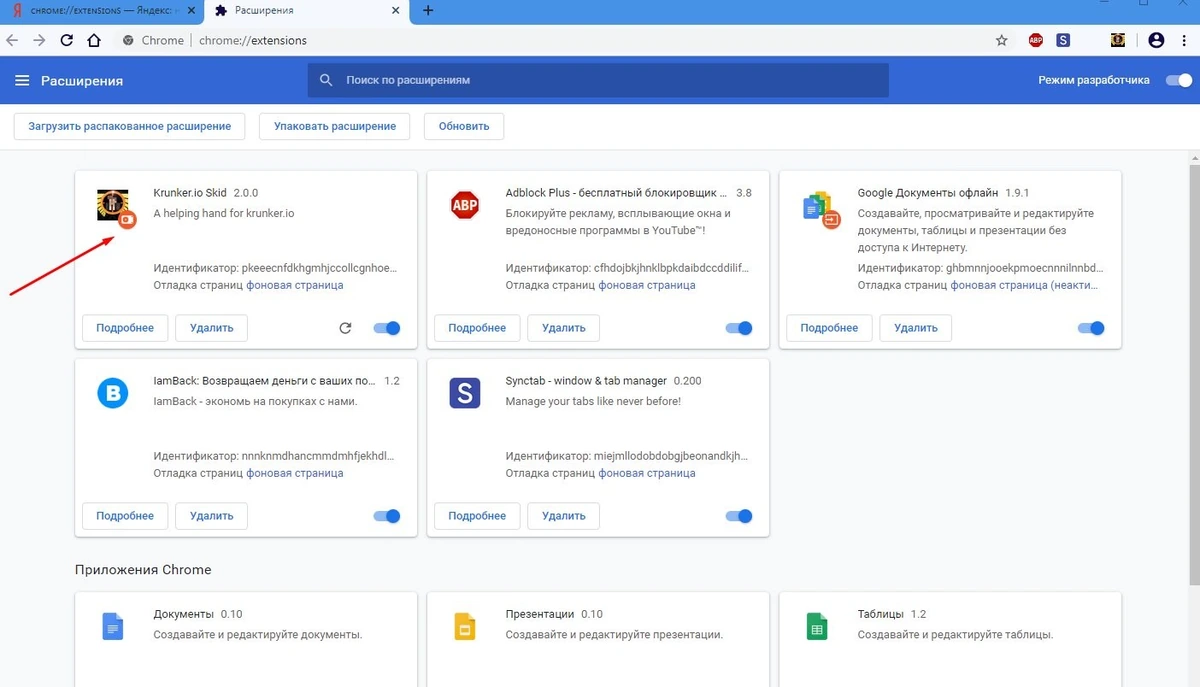
Task: Click the browser forward arrow
Action: (39, 40)
